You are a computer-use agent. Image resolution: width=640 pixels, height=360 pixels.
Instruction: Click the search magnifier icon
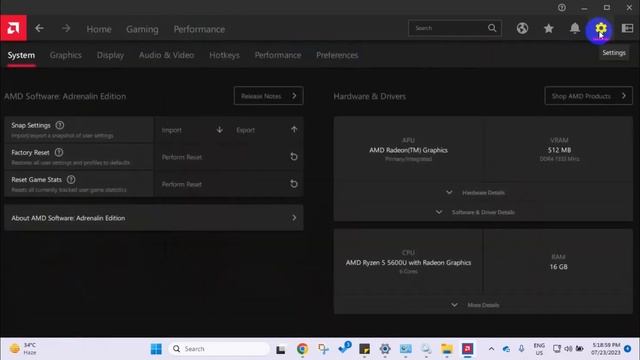tap(492, 28)
